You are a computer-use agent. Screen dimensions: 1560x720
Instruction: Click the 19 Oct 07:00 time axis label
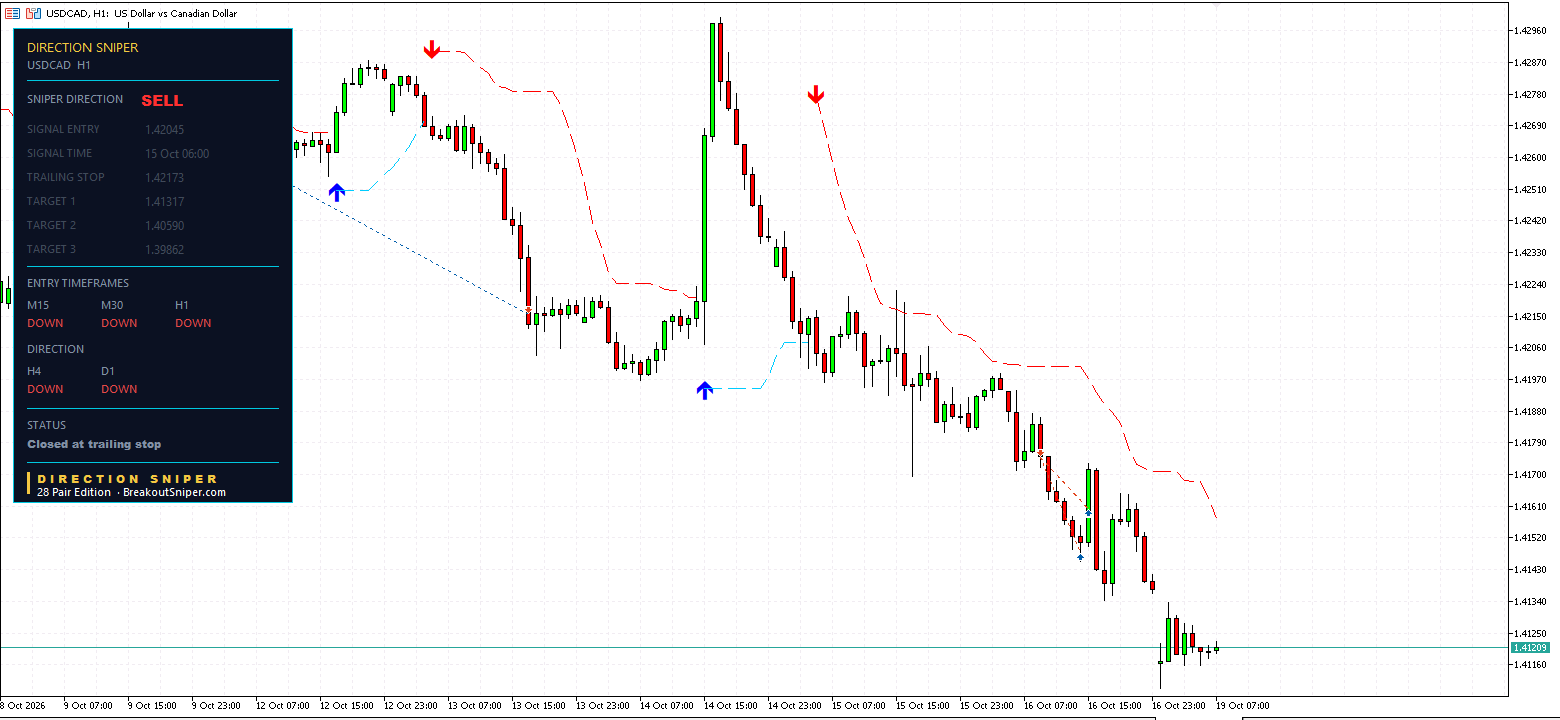(1243, 705)
